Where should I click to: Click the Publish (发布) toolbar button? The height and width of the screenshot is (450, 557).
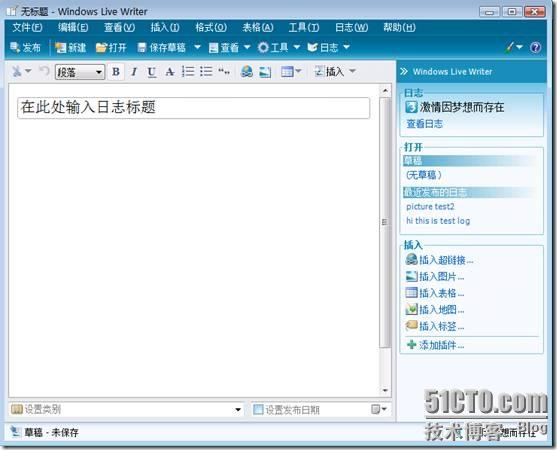tap(25, 47)
